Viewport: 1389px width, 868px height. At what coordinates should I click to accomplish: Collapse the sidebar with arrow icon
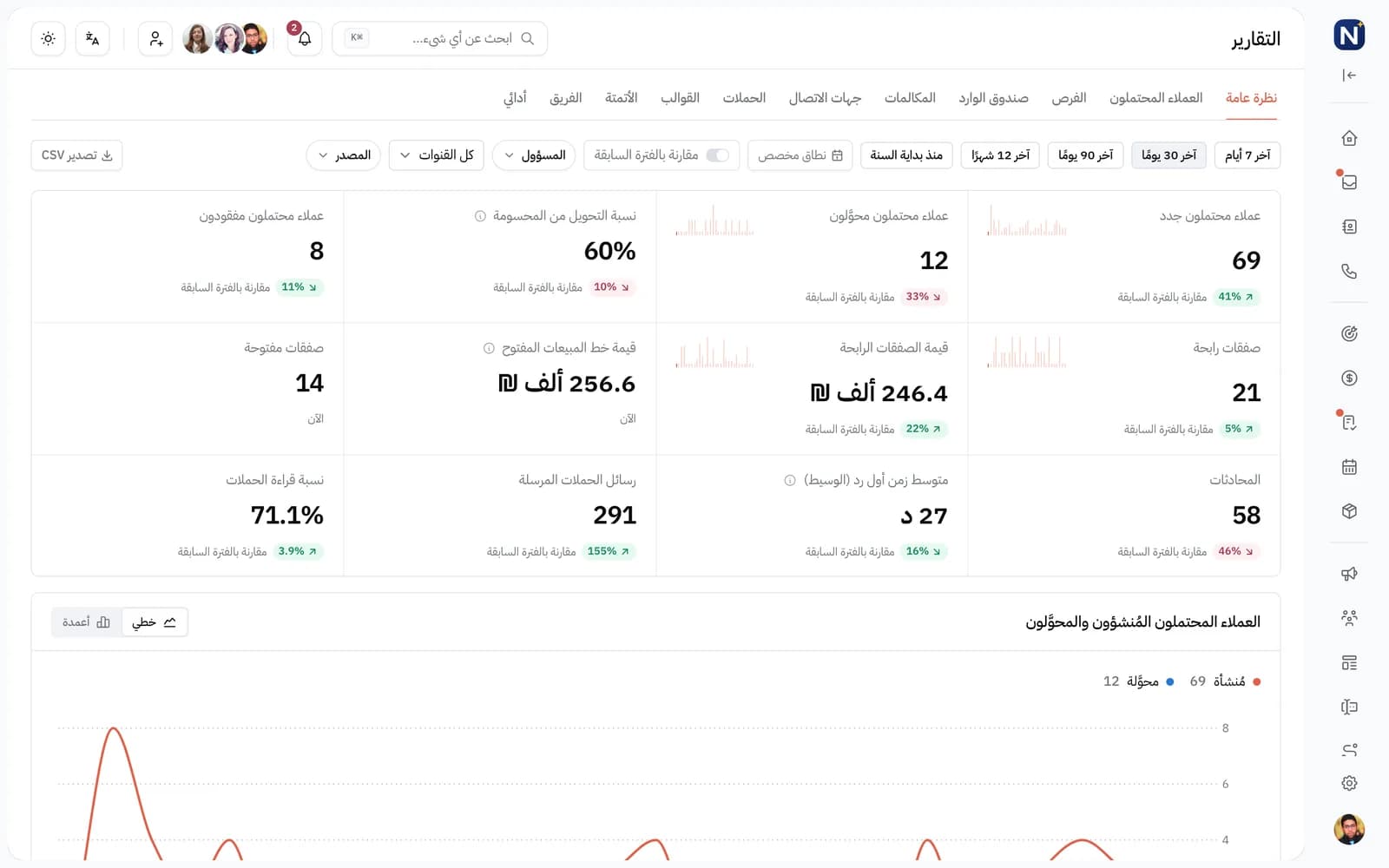[1349, 76]
